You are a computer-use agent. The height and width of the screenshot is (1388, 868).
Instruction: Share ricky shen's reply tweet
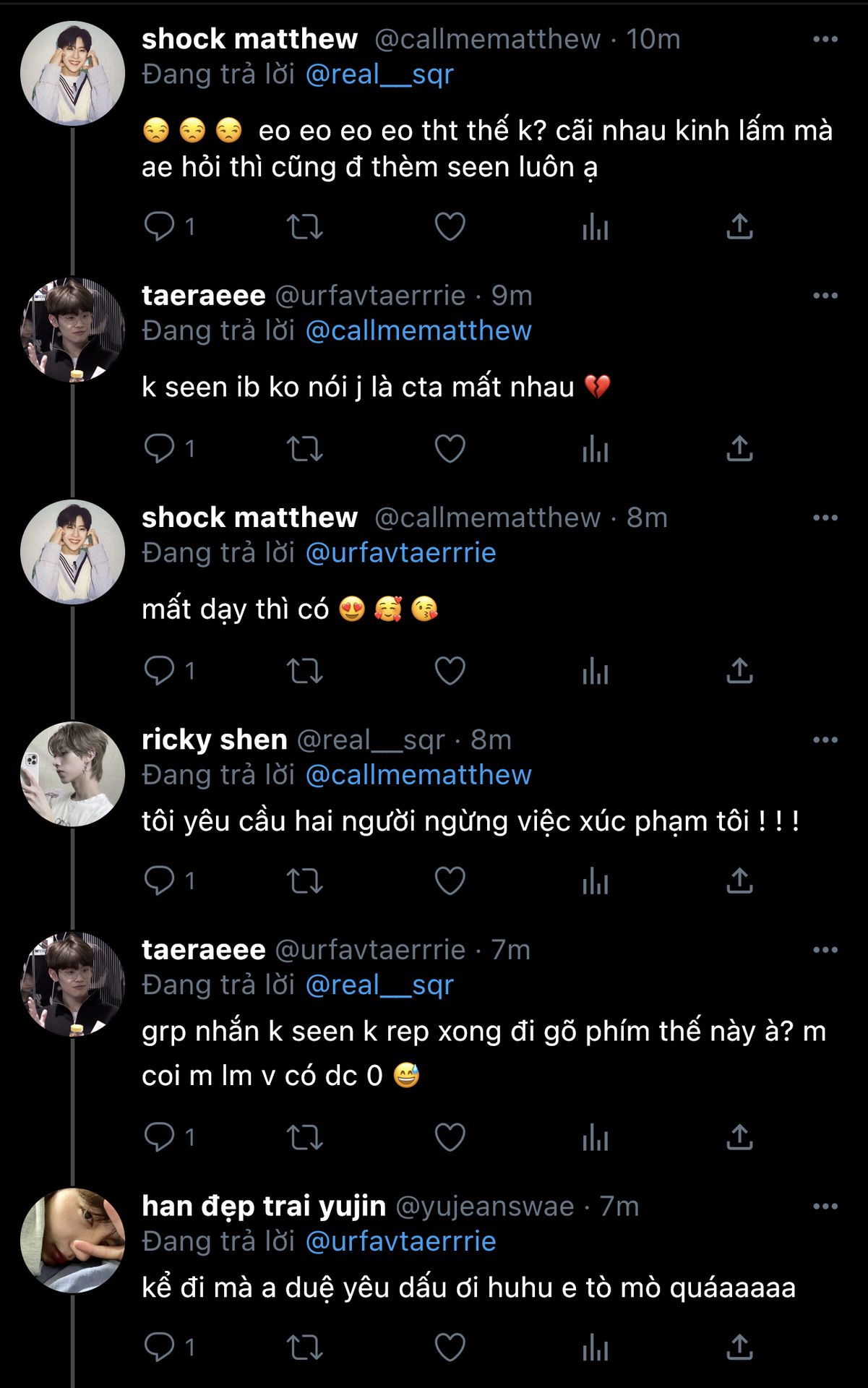coord(739,881)
